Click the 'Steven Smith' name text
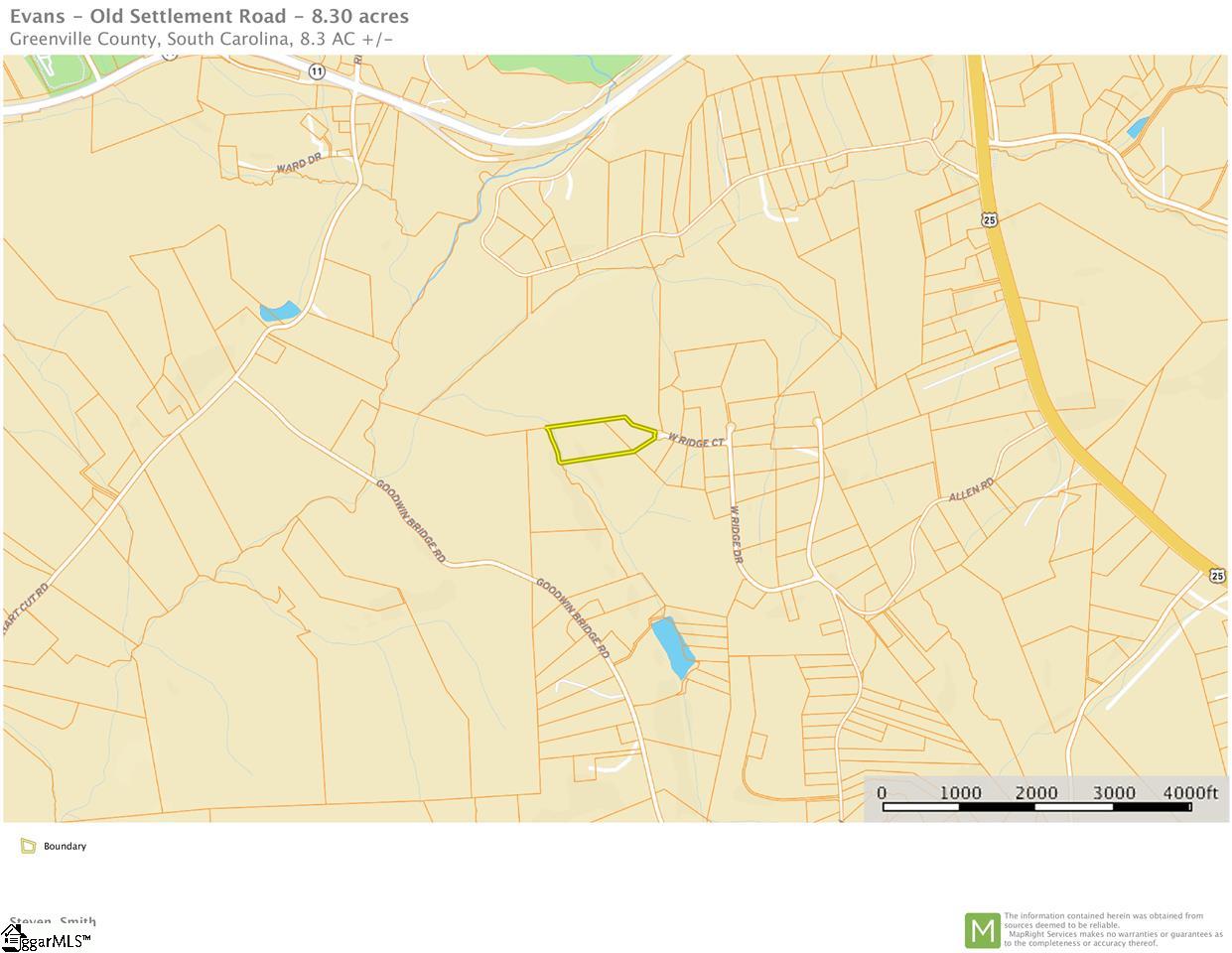 pos(53,922)
